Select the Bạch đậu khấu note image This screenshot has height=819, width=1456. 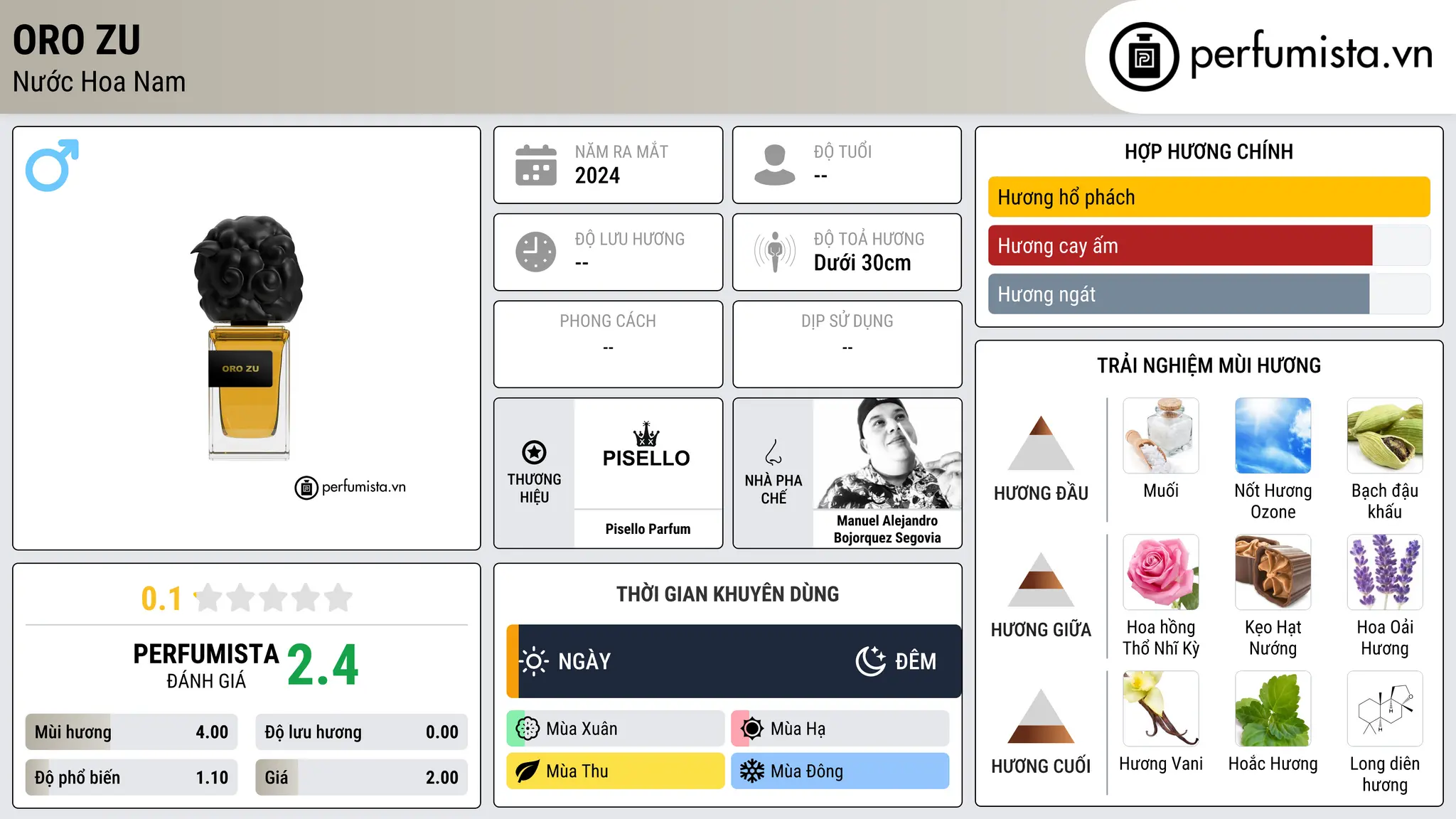(x=1385, y=436)
